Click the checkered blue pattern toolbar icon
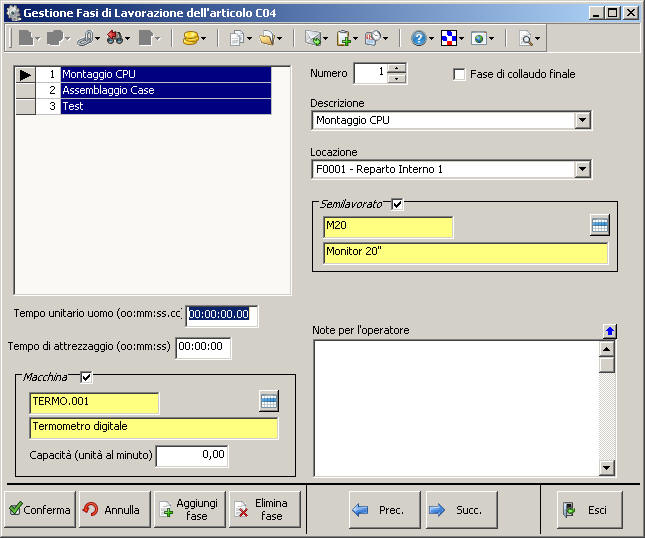 coord(449,38)
